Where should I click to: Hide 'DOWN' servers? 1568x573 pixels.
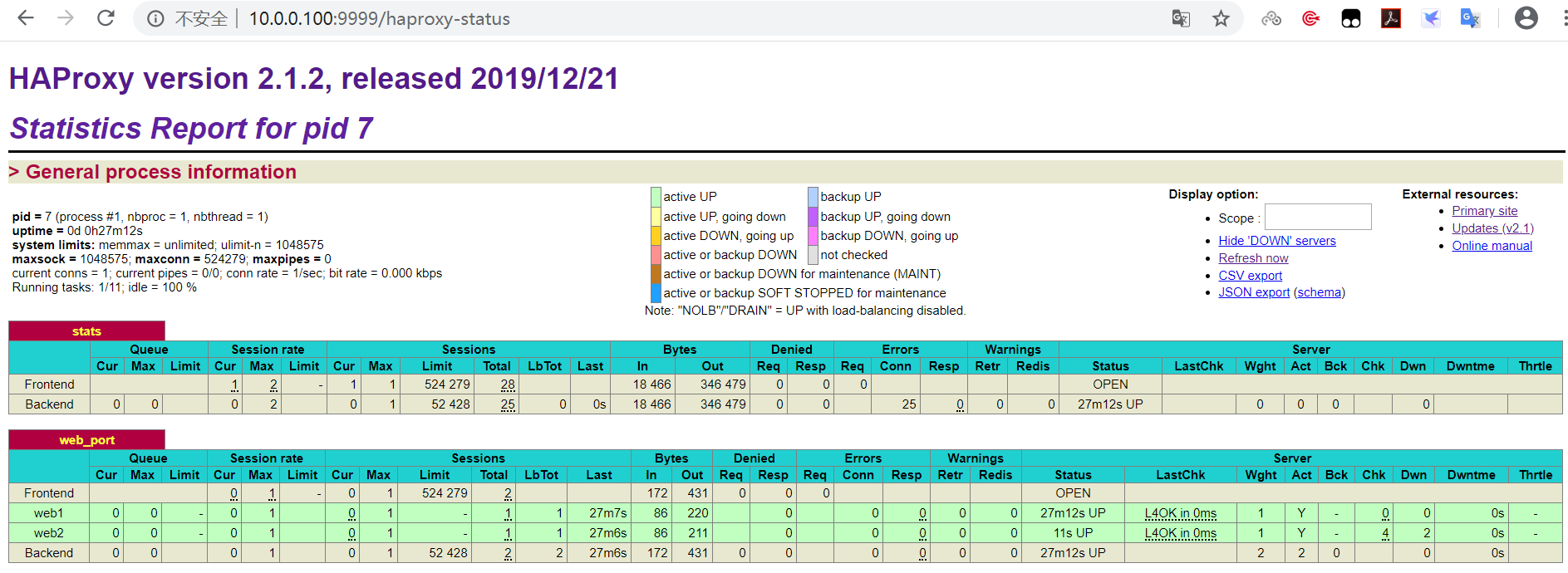(x=1277, y=241)
